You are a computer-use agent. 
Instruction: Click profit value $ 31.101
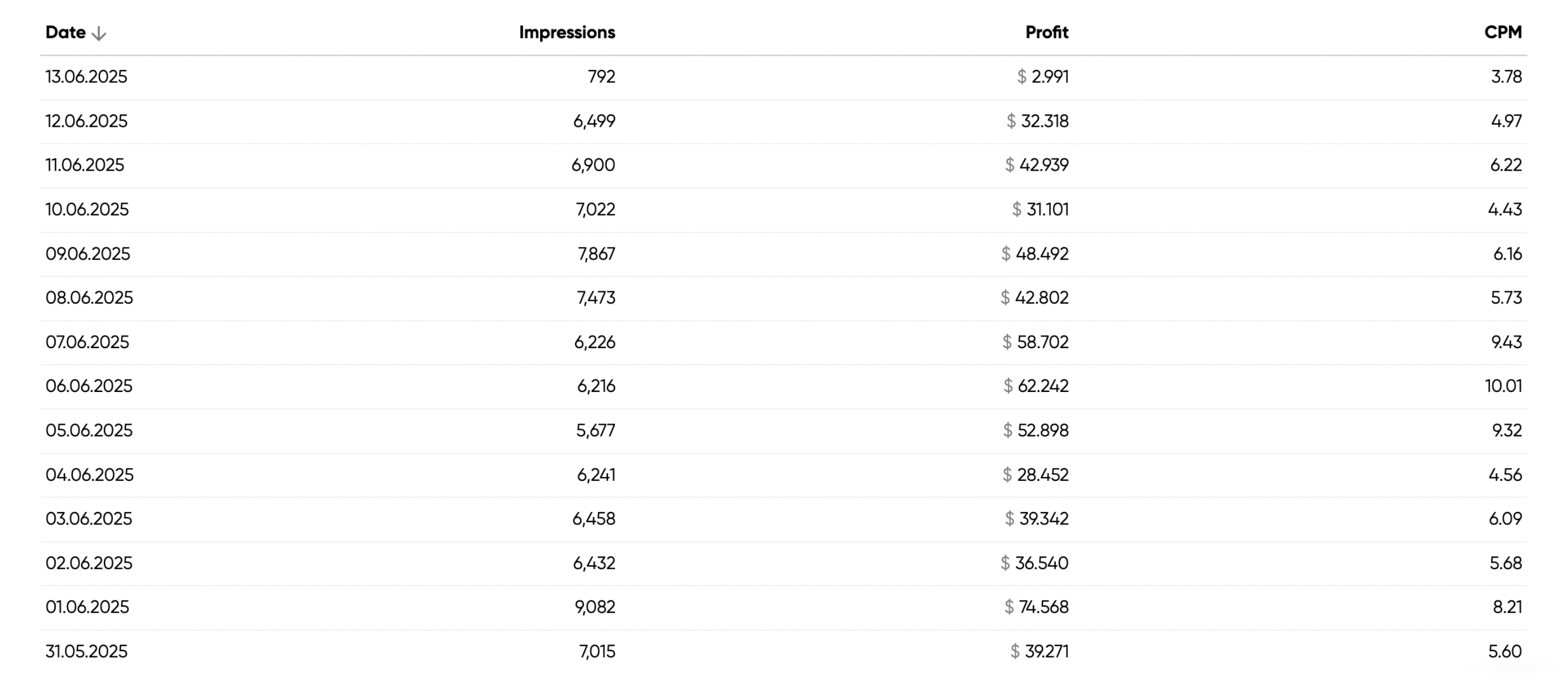[1040, 210]
